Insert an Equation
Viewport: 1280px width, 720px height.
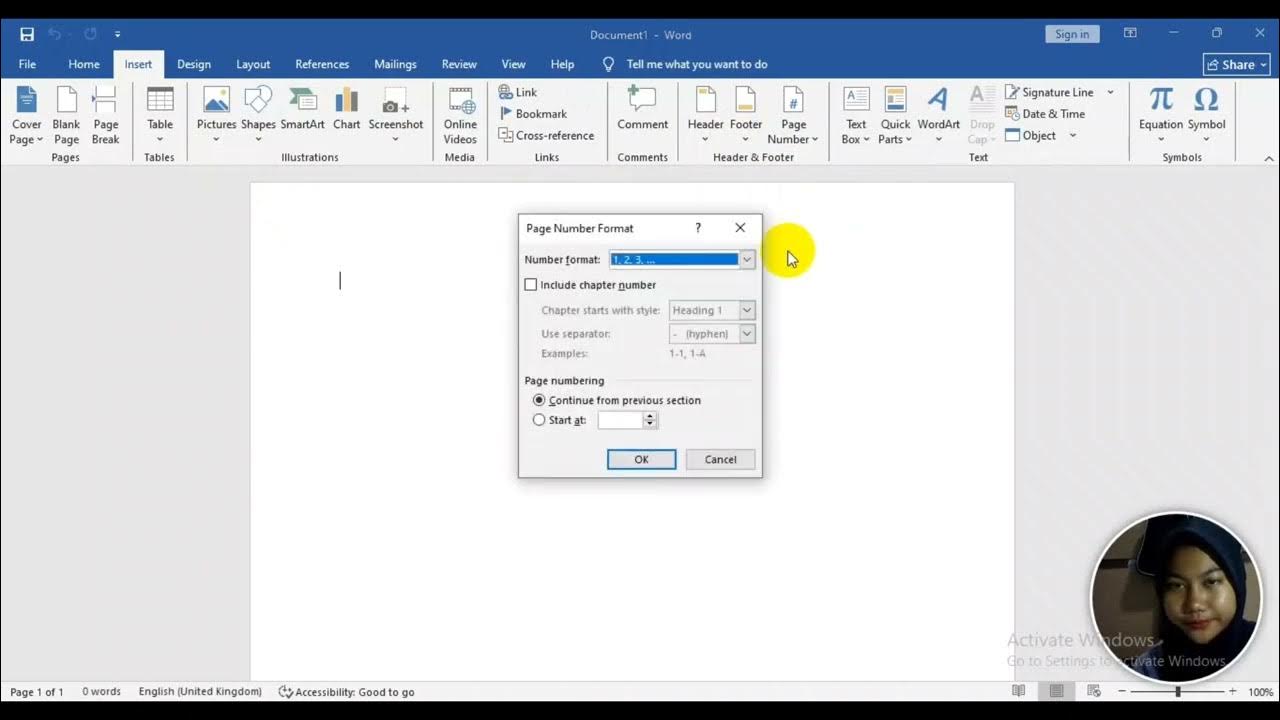pos(1161,116)
